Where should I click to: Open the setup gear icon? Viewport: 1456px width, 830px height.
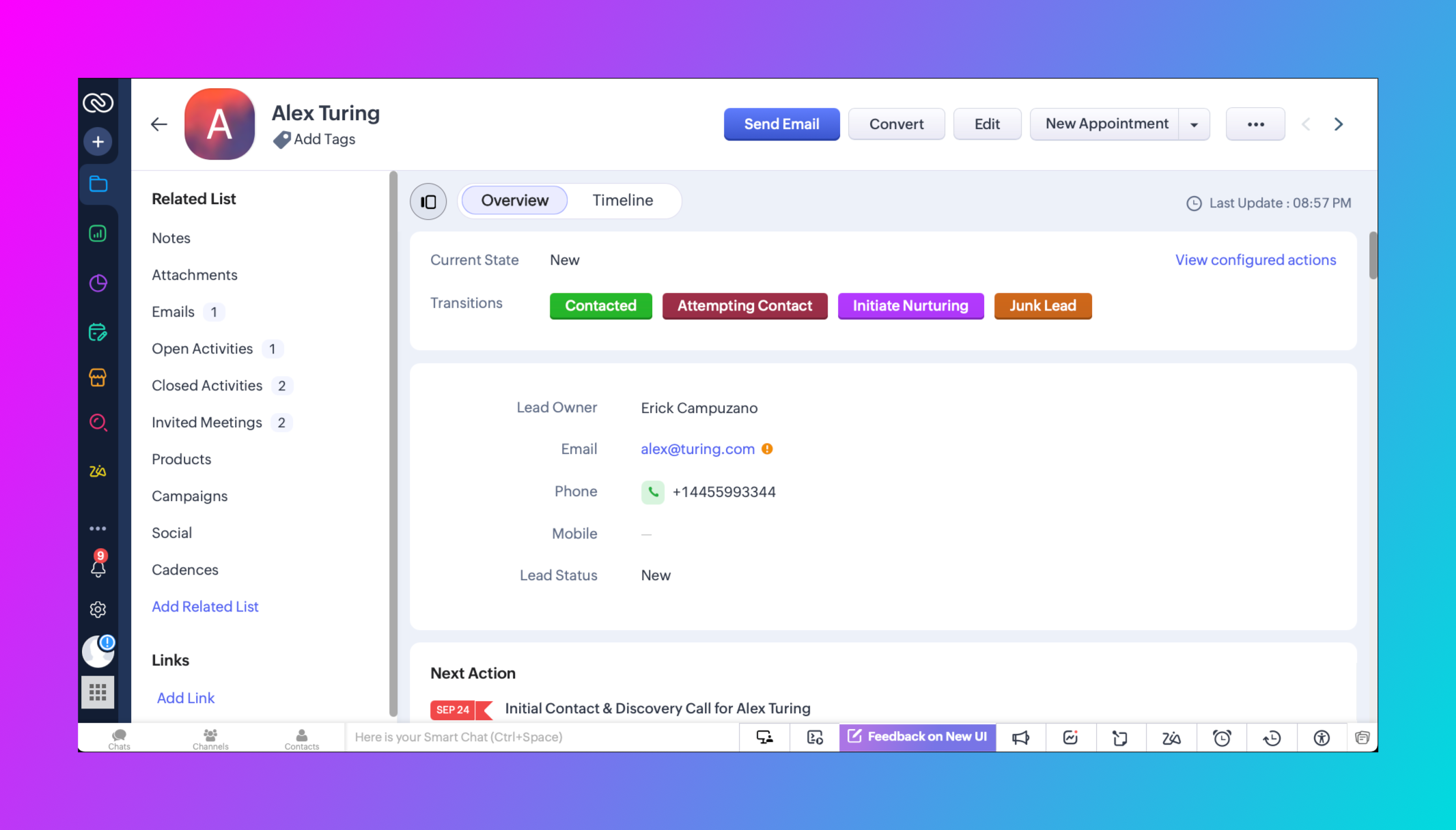98,610
